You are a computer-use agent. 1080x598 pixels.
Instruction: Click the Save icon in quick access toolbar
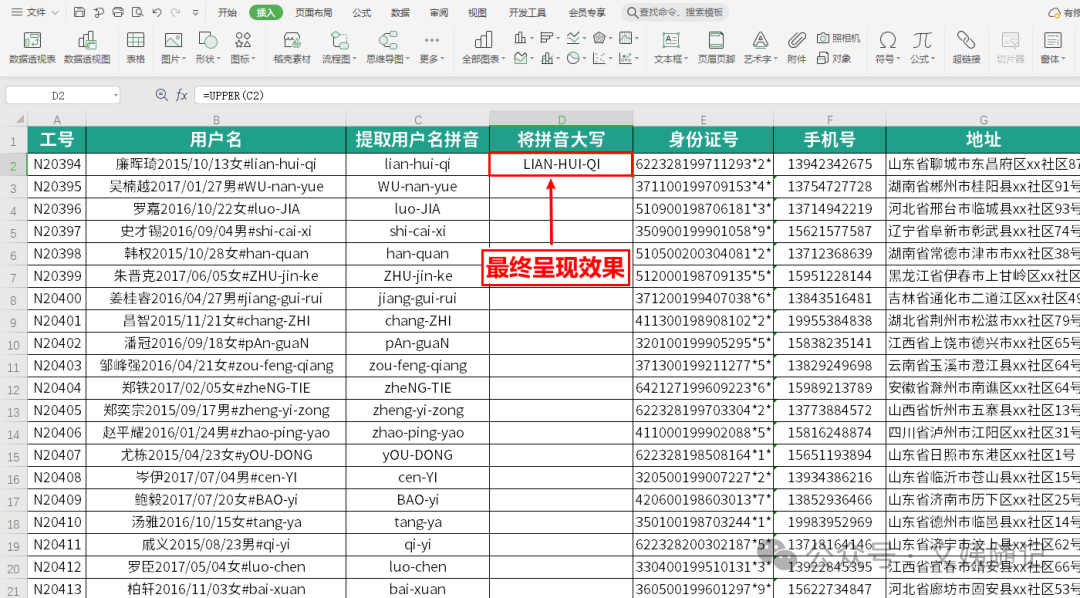[79, 12]
